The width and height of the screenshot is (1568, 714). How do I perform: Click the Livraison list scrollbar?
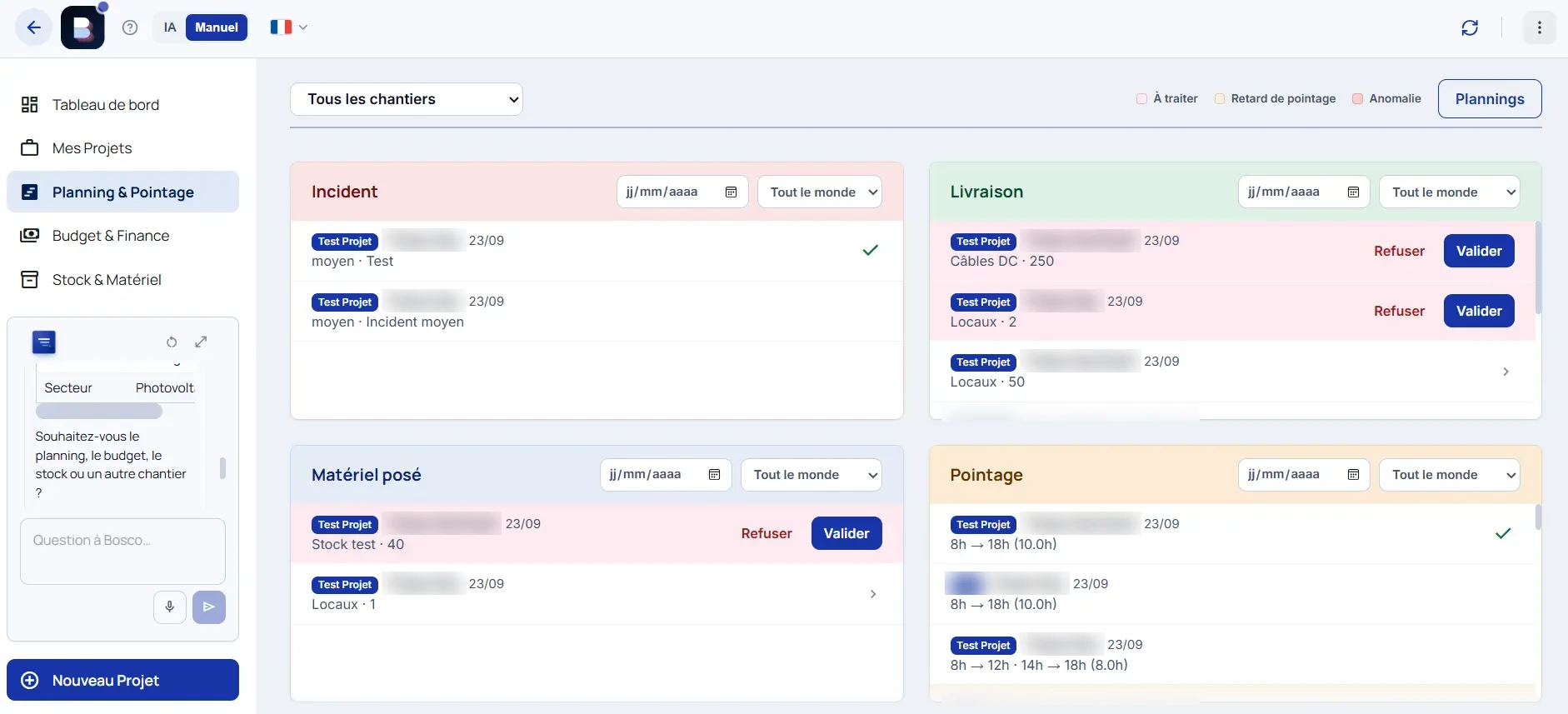pyautogui.click(x=1538, y=267)
